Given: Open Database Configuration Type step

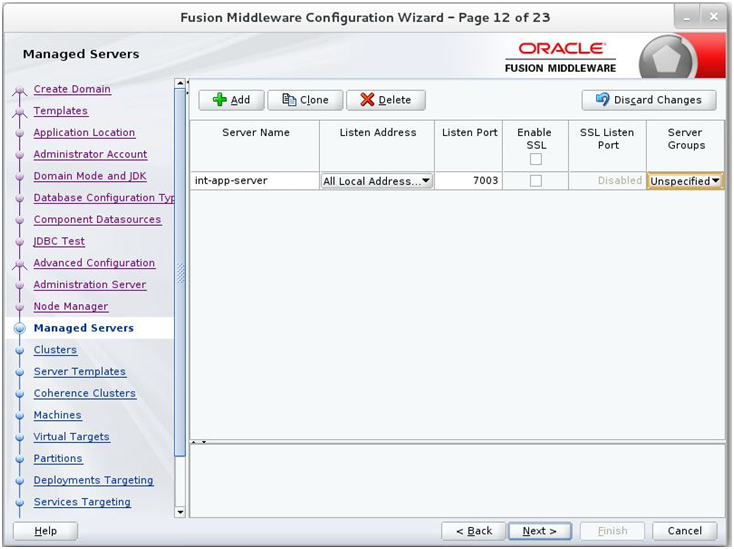Looking at the screenshot, I should click(103, 198).
